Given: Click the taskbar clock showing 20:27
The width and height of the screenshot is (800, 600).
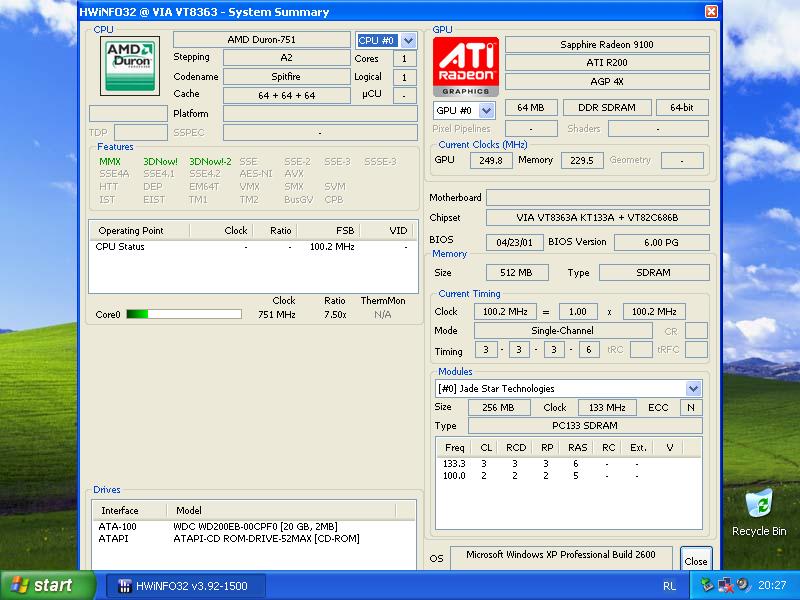Looking at the screenshot, I should 772,586.
